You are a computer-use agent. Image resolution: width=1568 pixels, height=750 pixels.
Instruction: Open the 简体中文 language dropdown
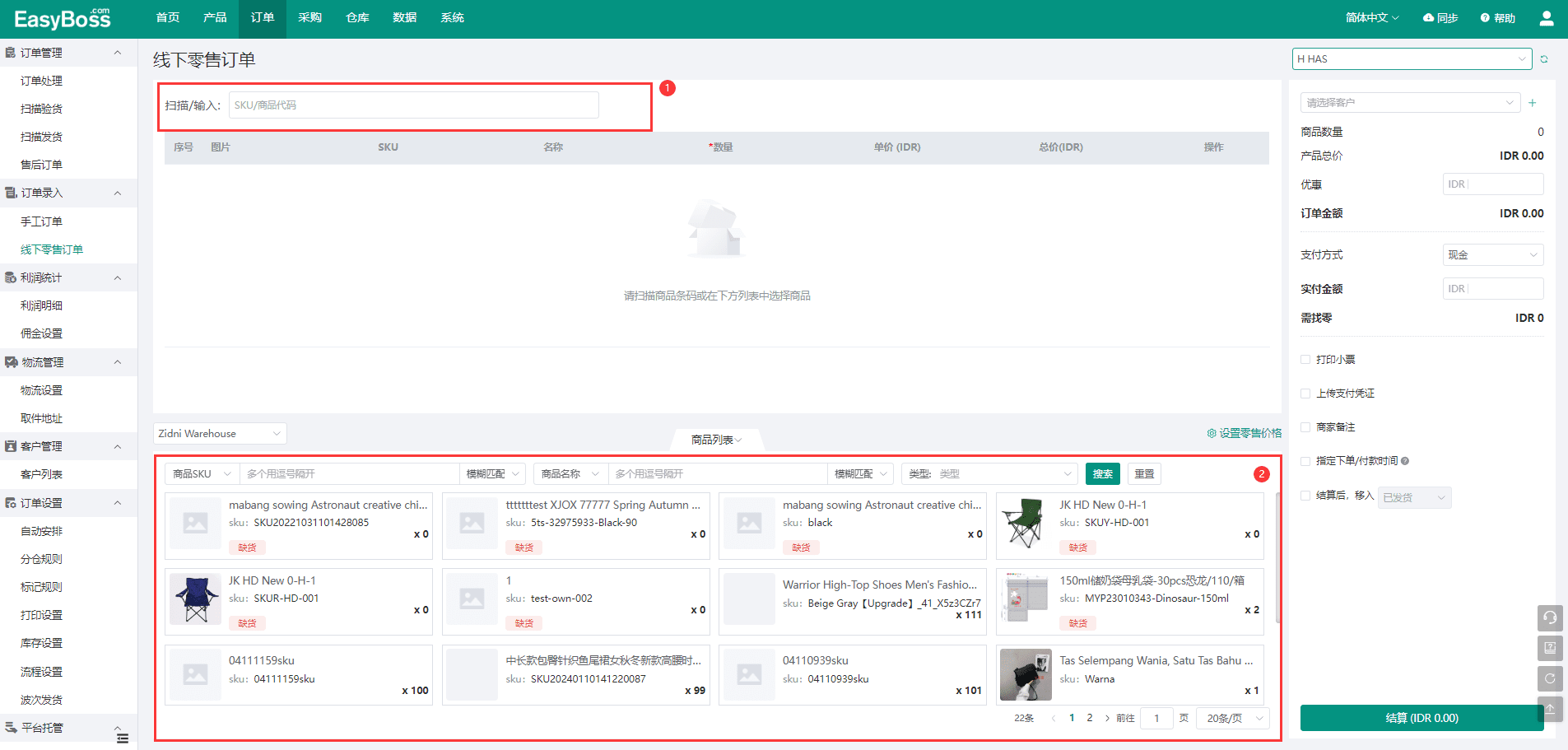(1371, 18)
